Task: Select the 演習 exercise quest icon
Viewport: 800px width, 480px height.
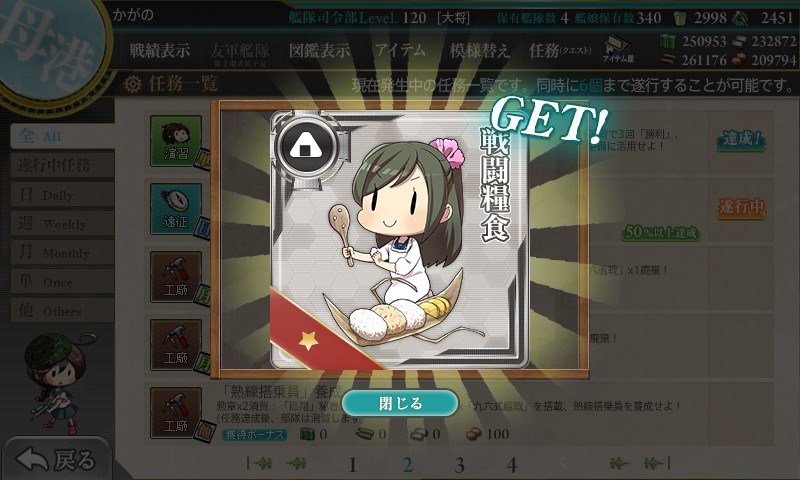Action: (x=176, y=141)
